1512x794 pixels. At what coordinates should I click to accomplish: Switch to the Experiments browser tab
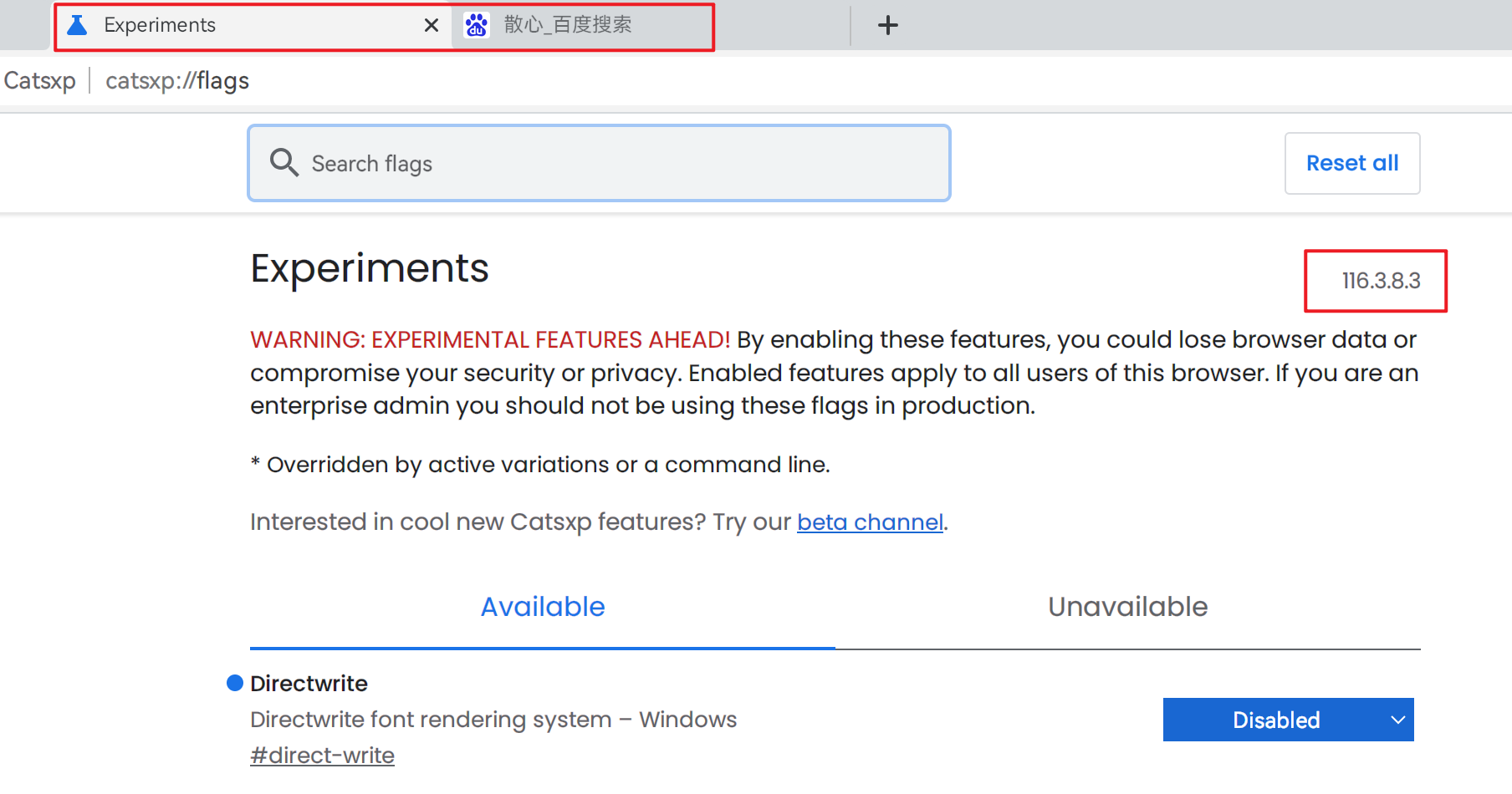pyautogui.click(x=251, y=25)
